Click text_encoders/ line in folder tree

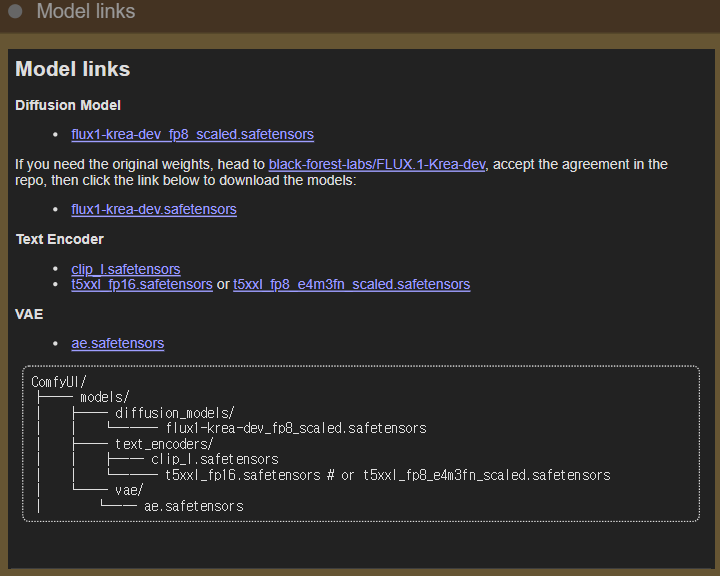[x=164, y=444]
